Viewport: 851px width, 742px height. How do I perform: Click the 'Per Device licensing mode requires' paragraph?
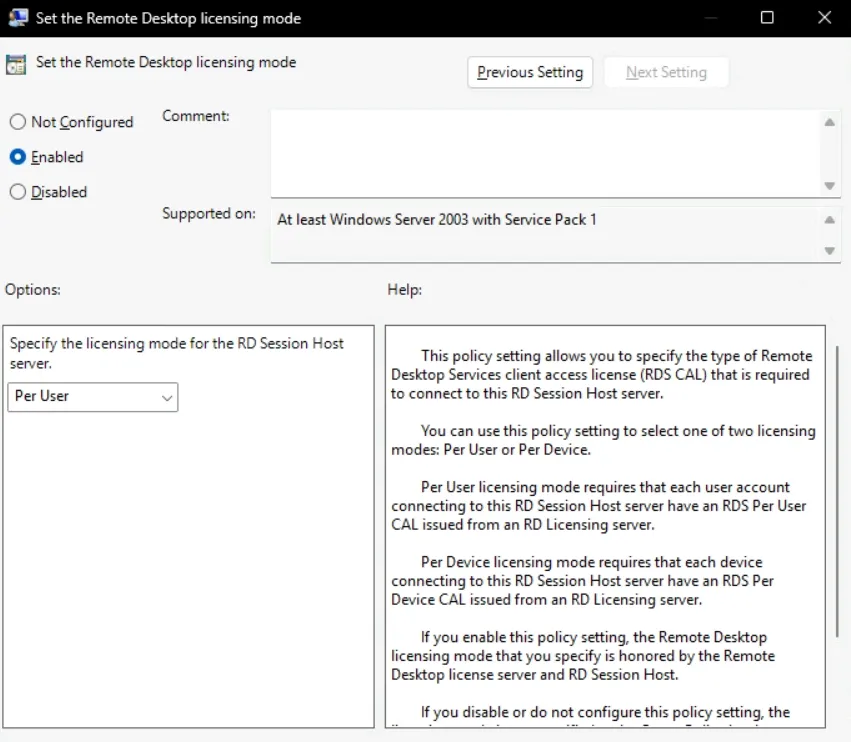[582, 581]
